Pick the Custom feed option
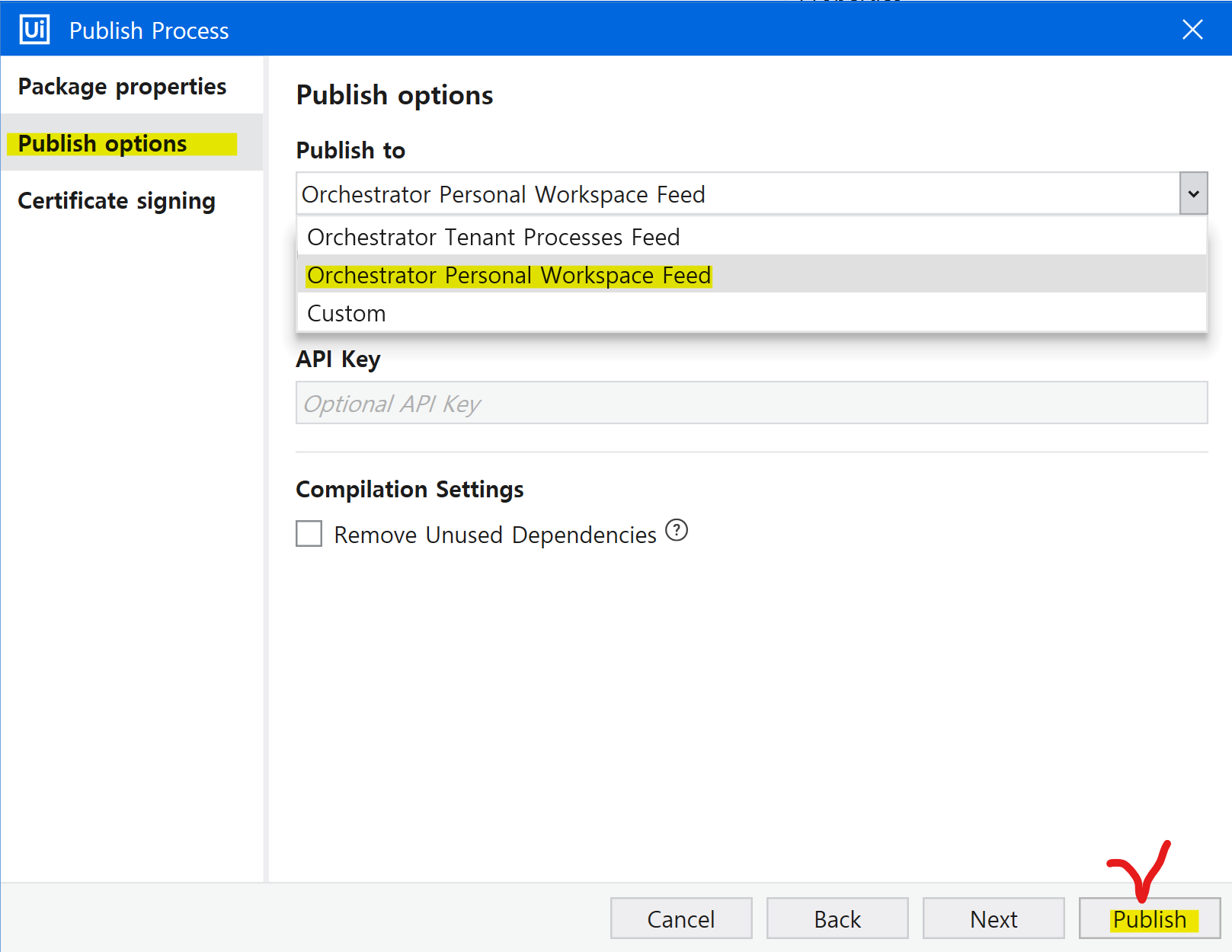 click(x=752, y=313)
